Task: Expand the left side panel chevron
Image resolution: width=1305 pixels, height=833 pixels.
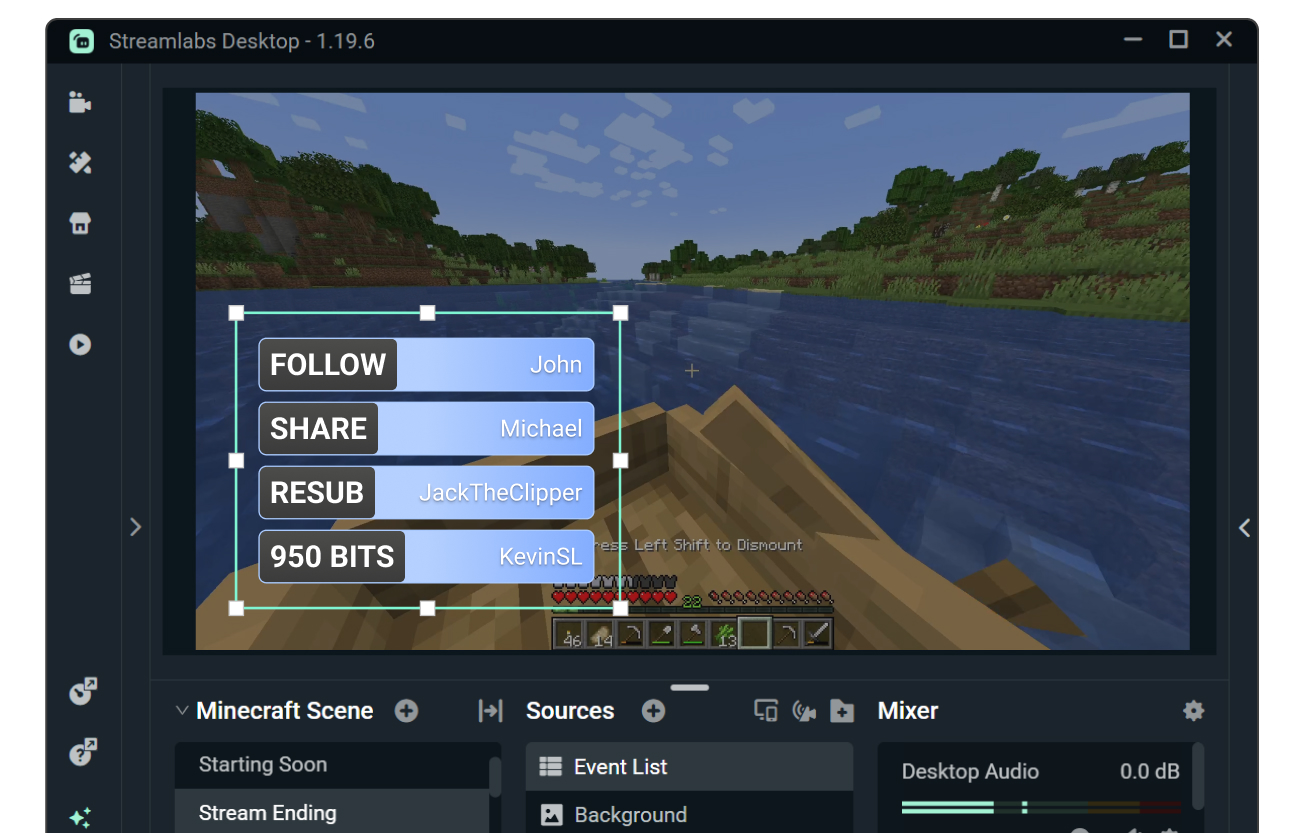Action: click(x=136, y=527)
